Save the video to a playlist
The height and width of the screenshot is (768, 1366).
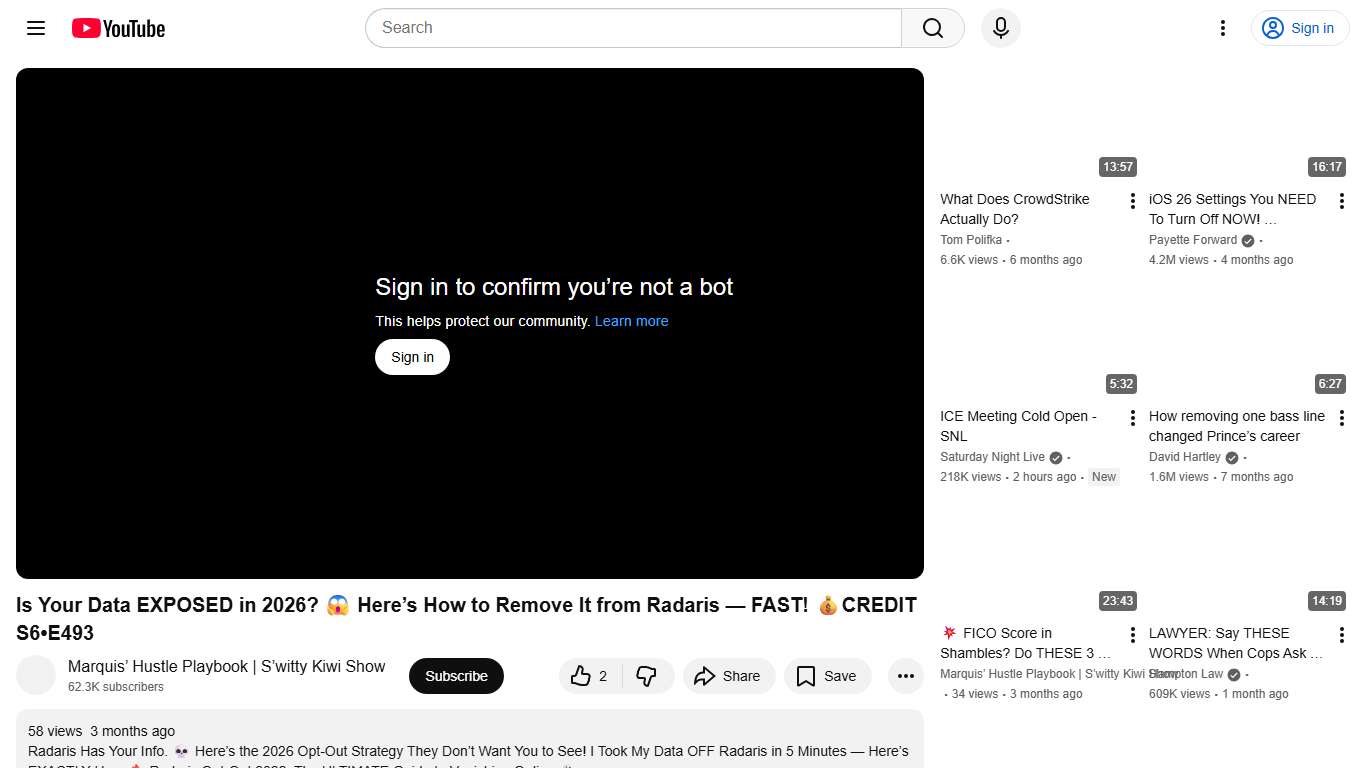[827, 676]
